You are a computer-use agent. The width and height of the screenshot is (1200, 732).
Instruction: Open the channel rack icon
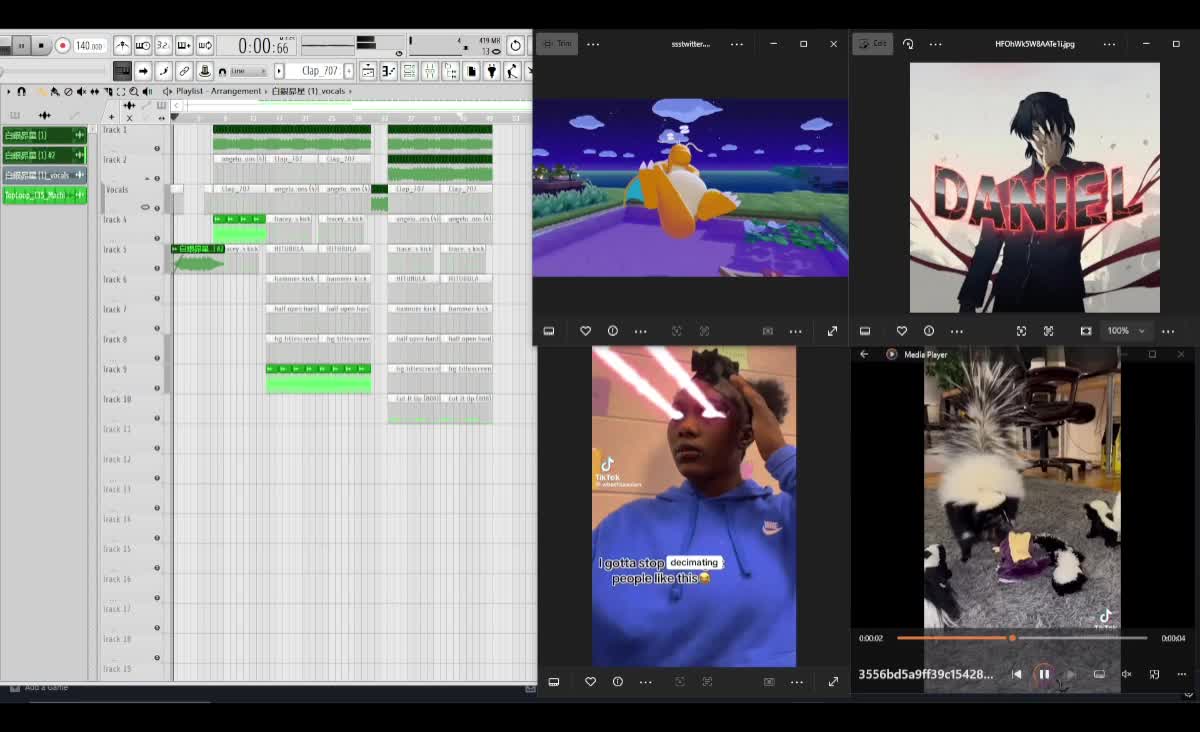pyautogui.click(x=409, y=71)
